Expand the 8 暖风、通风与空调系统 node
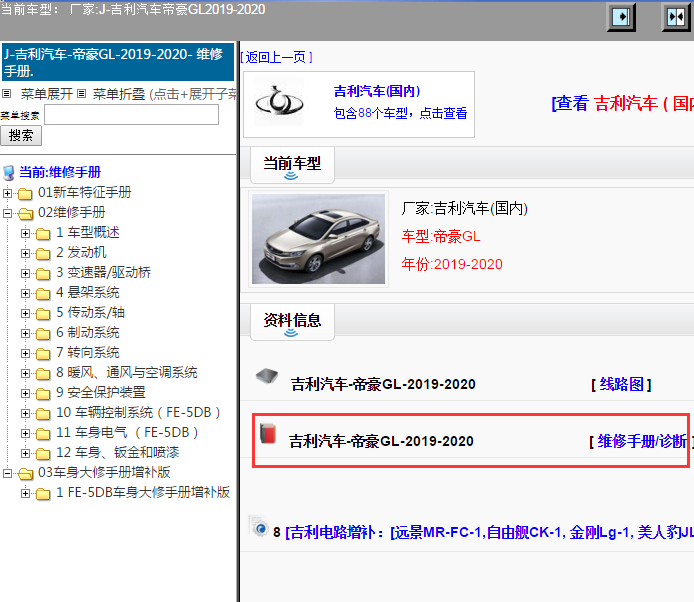 coord(25,374)
